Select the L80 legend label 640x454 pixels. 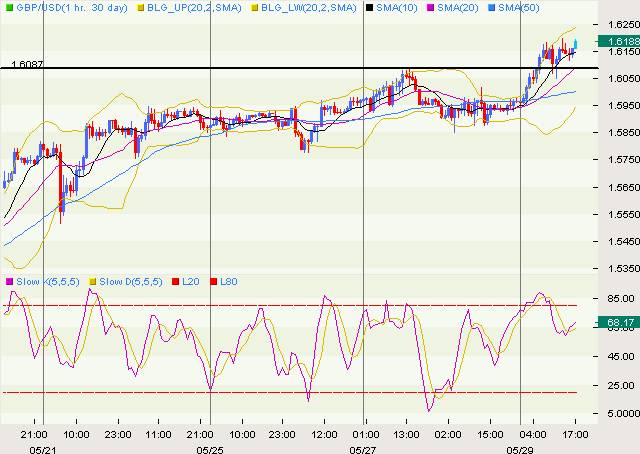tap(229, 281)
